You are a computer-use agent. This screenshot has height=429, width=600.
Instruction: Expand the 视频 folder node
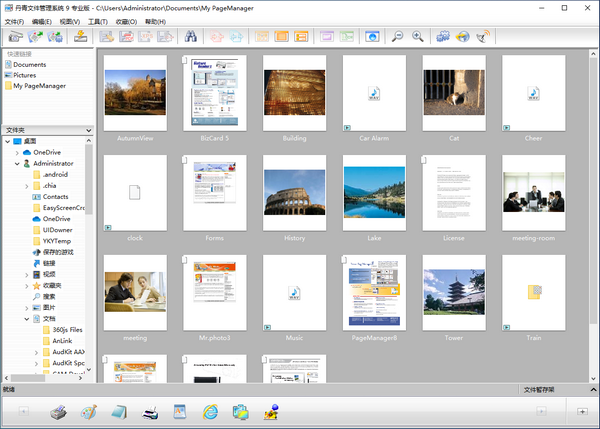[27, 275]
